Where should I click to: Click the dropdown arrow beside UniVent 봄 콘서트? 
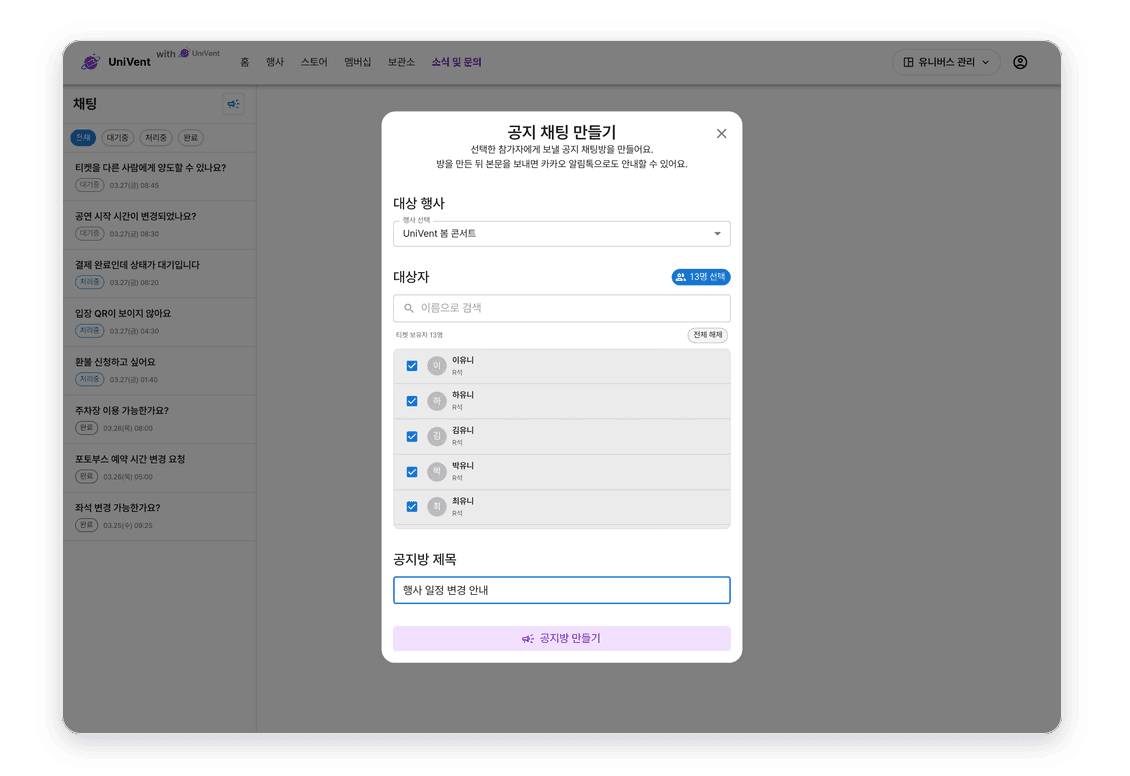click(717, 233)
